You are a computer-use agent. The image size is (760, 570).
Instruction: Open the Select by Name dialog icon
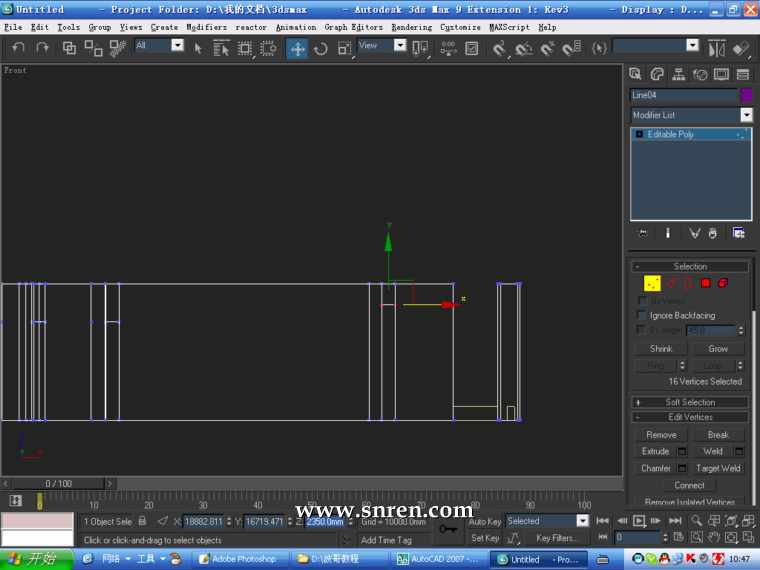pyautogui.click(x=221, y=48)
